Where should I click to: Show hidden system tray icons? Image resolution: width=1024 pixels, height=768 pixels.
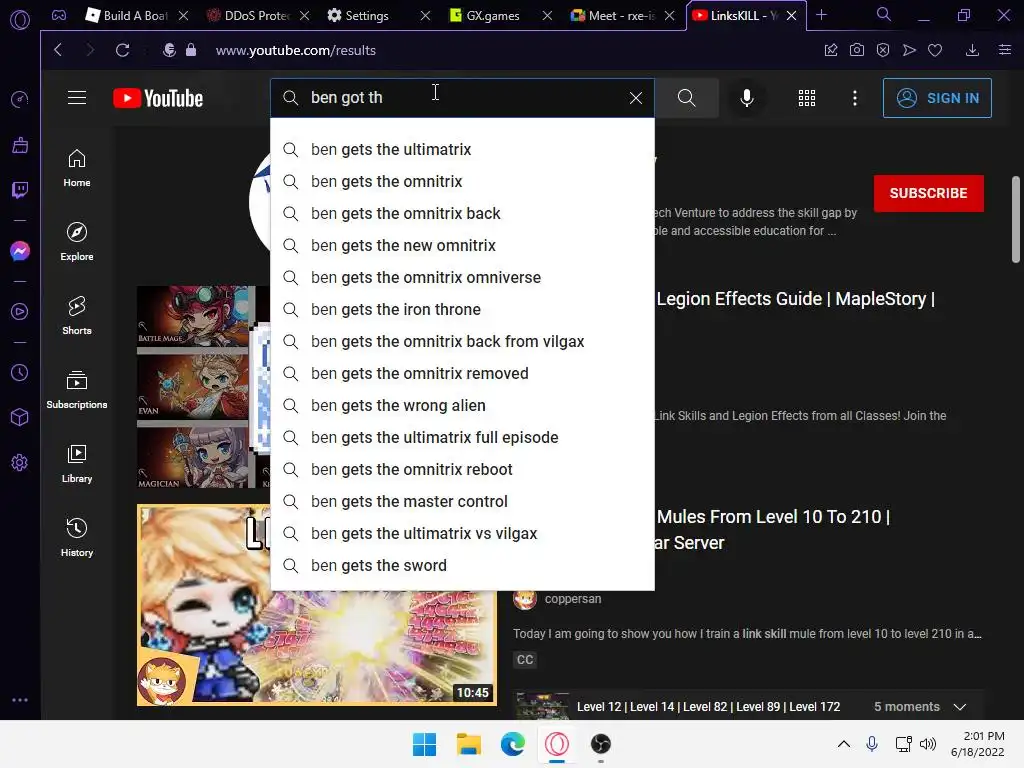(x=844, y=744)
